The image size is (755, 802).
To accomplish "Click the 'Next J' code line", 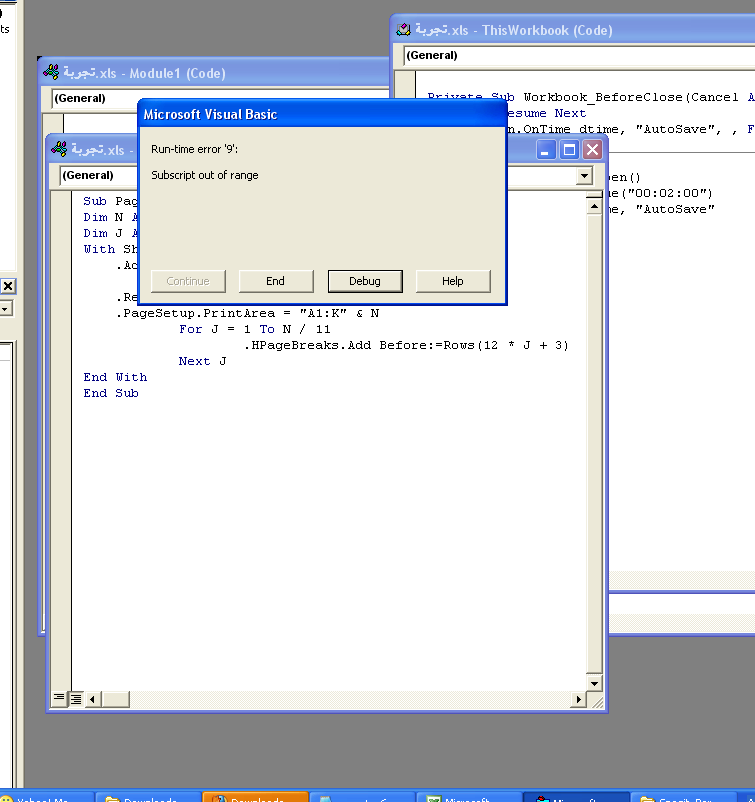I will (x=203, y=361).
